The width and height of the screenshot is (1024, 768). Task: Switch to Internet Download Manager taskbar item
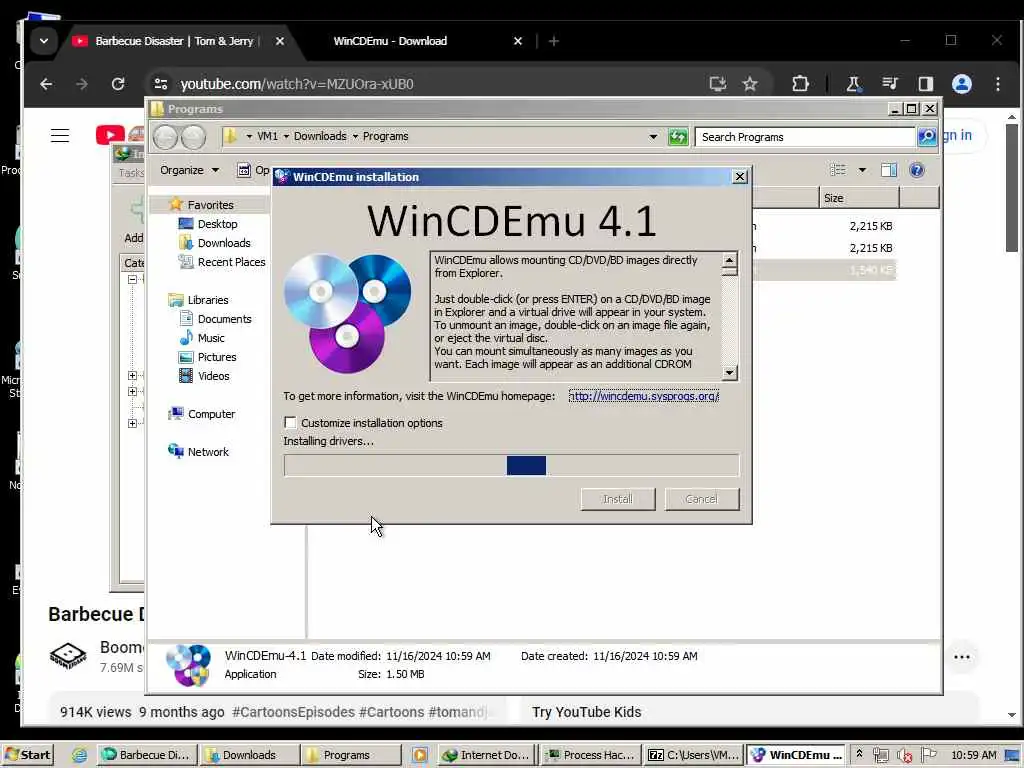[486, 755]
